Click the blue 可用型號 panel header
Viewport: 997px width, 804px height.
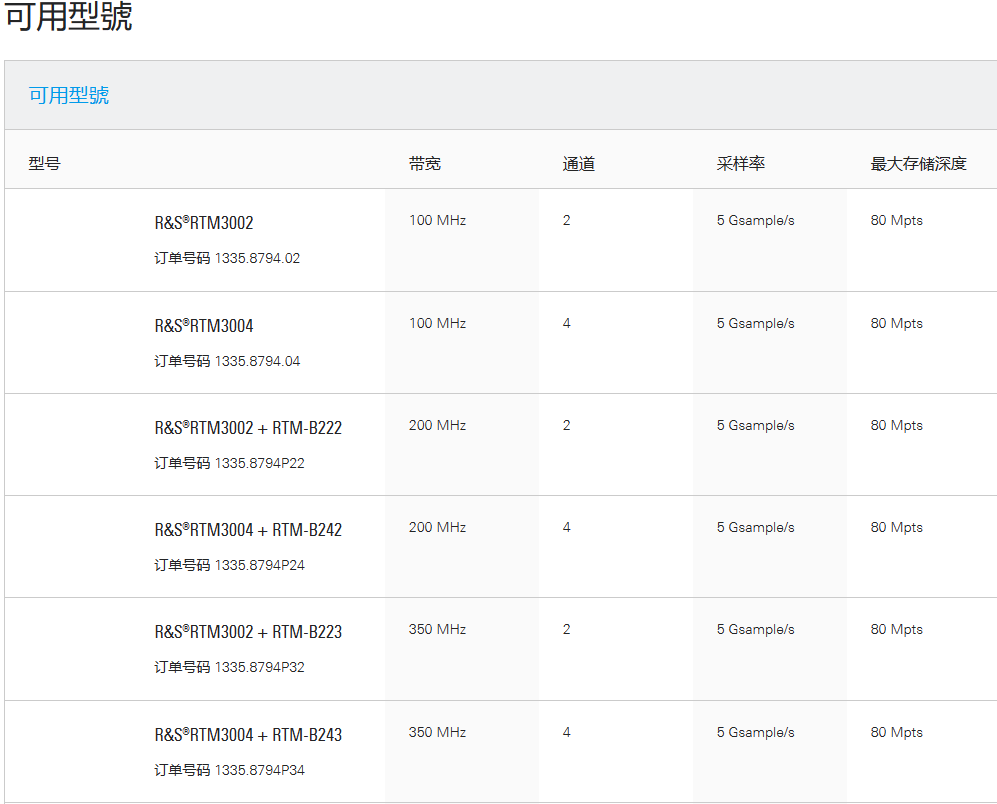[69, 96]
